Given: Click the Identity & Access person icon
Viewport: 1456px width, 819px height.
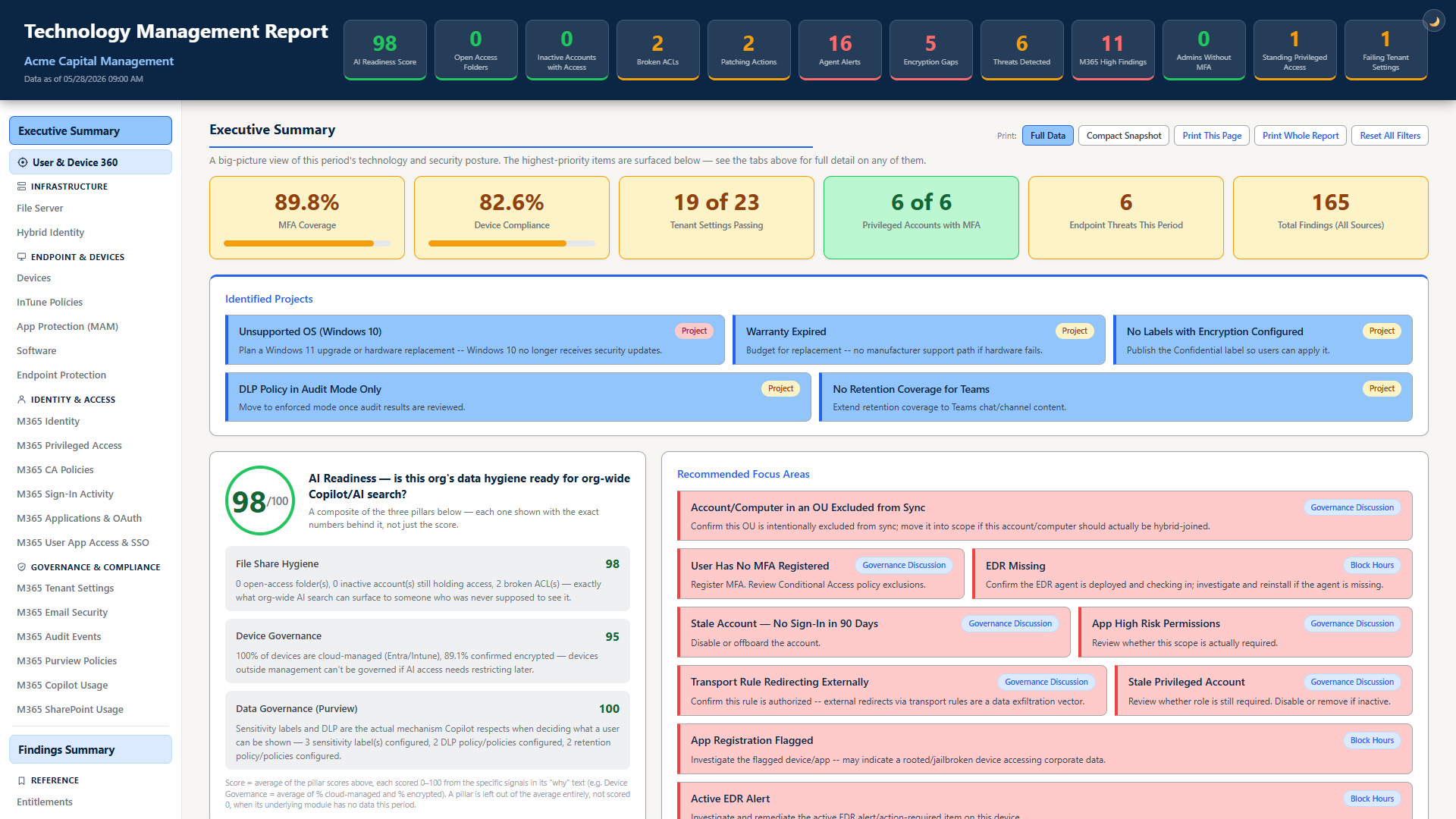Looking at the screenshot, I should (21, 400).
